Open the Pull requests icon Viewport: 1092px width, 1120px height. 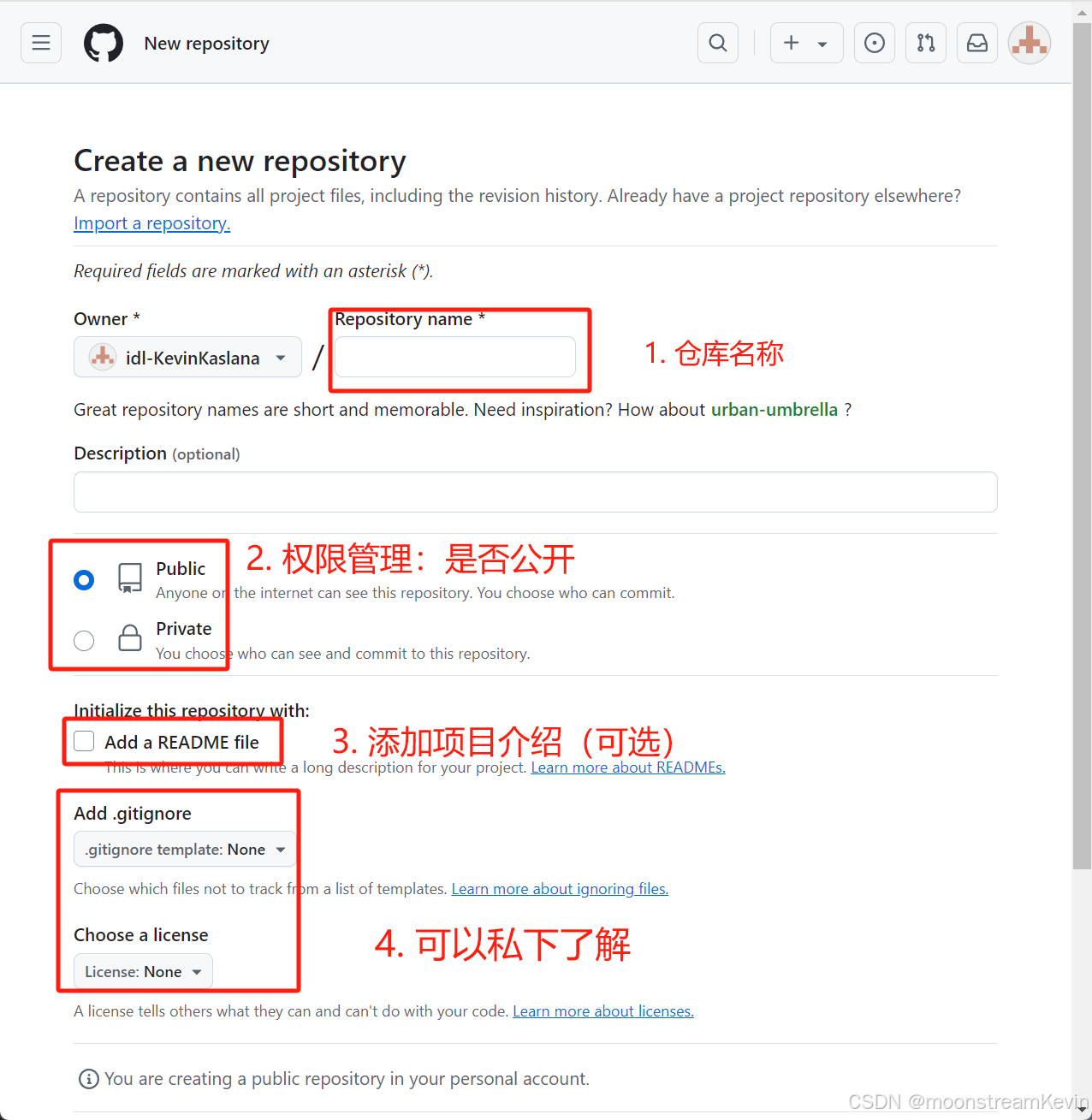coord(925,42)
